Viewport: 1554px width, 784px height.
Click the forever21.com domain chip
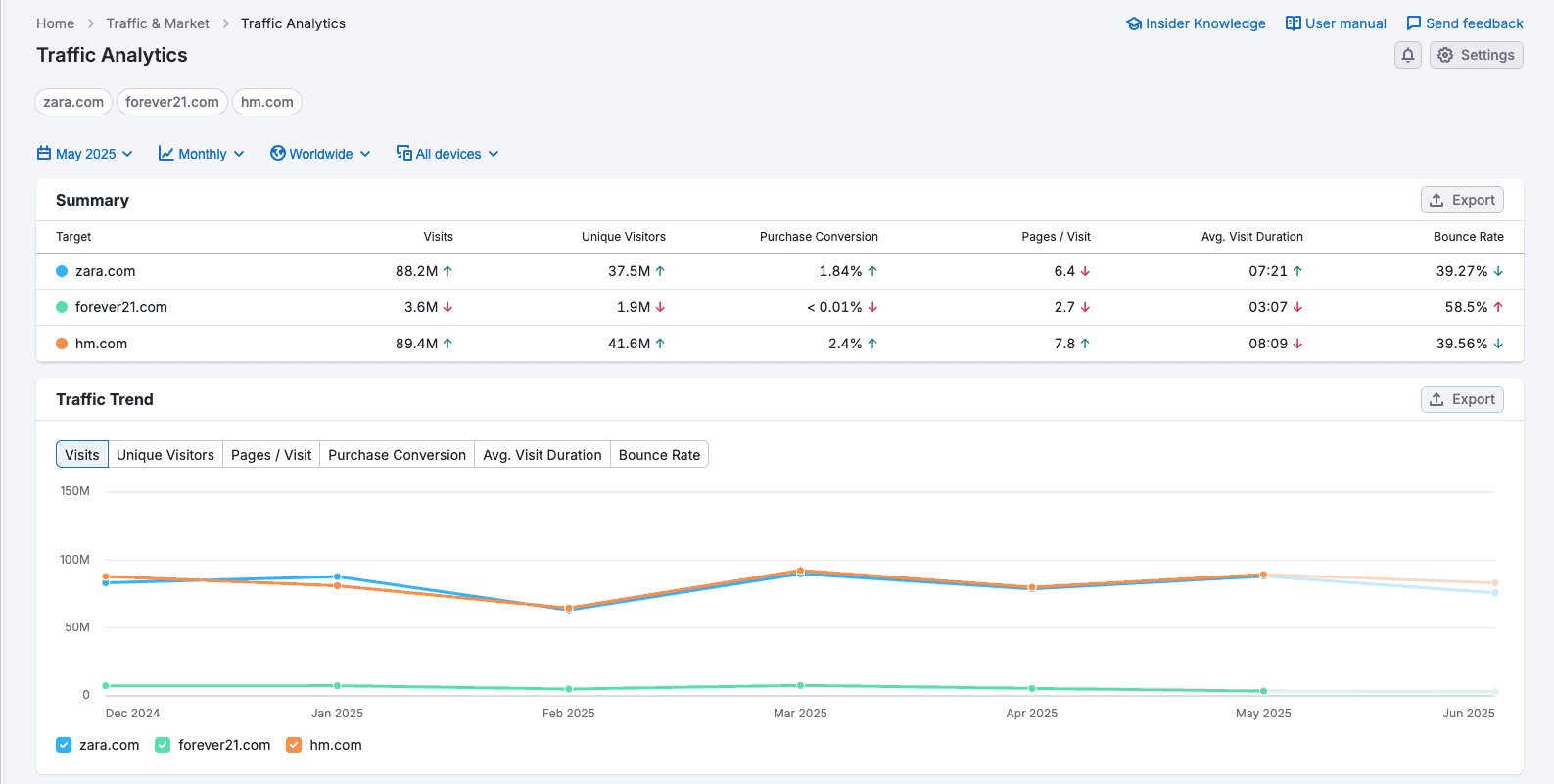tap(172, 102)
